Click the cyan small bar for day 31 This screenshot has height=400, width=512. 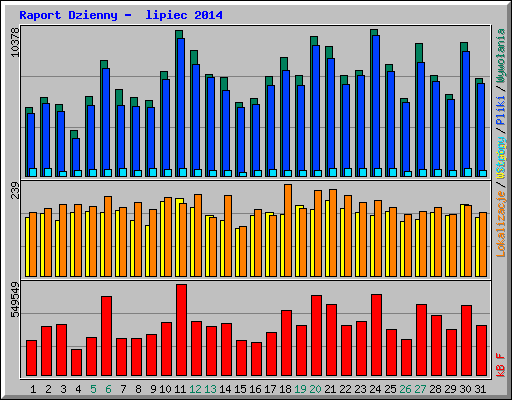[x=483, y=173]
